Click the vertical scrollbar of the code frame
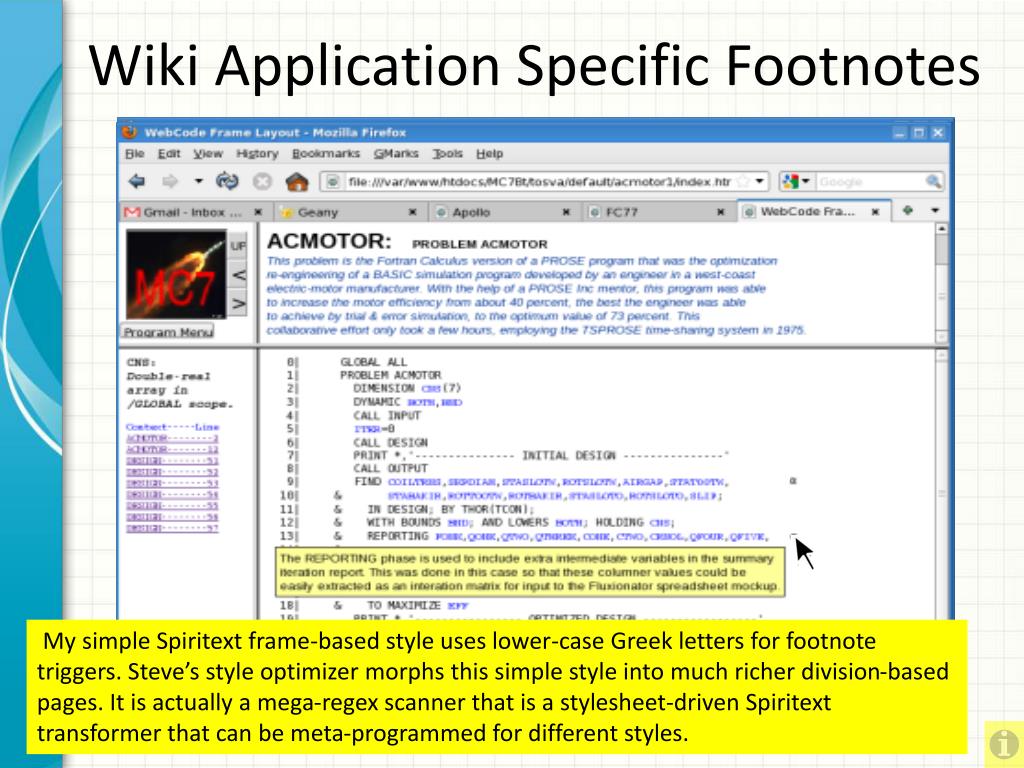 941,484
